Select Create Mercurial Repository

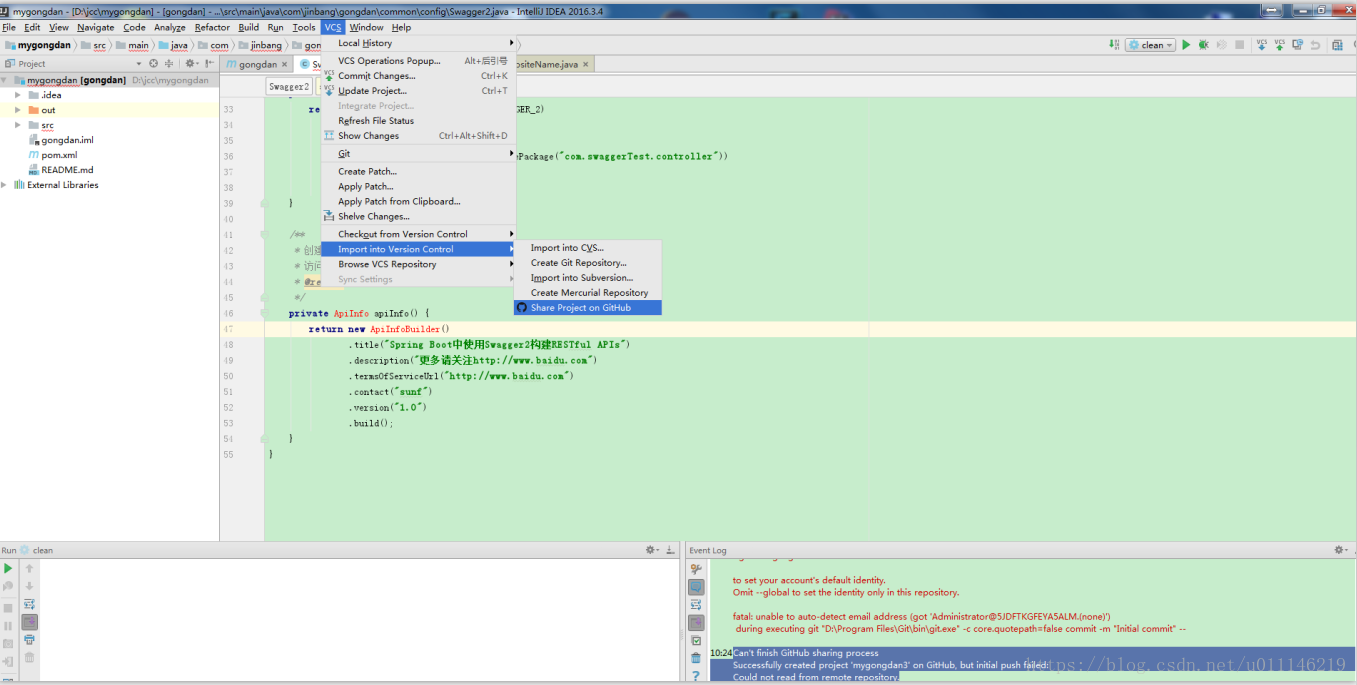pos(587,293)
